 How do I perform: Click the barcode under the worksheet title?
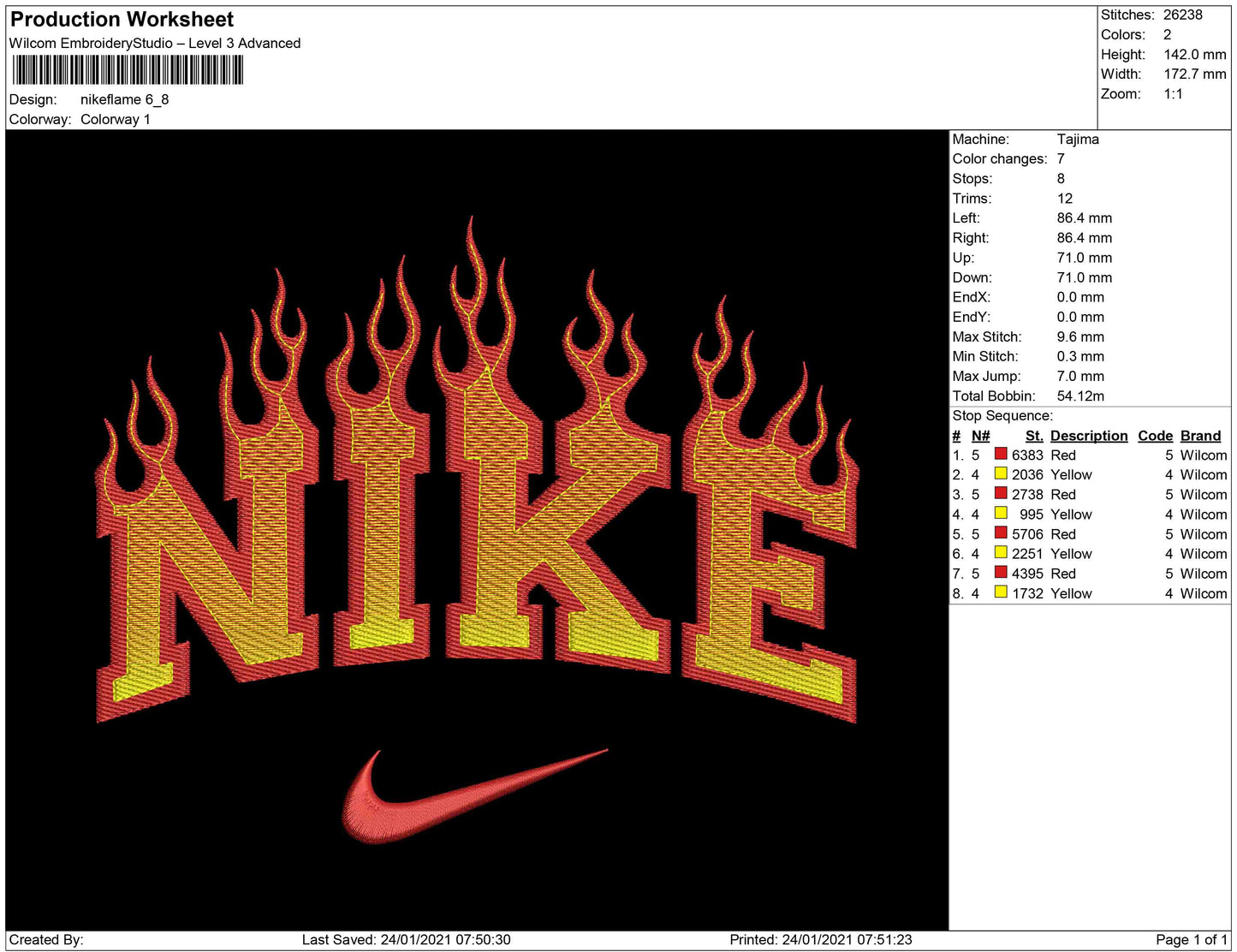[x=128, y=70]
